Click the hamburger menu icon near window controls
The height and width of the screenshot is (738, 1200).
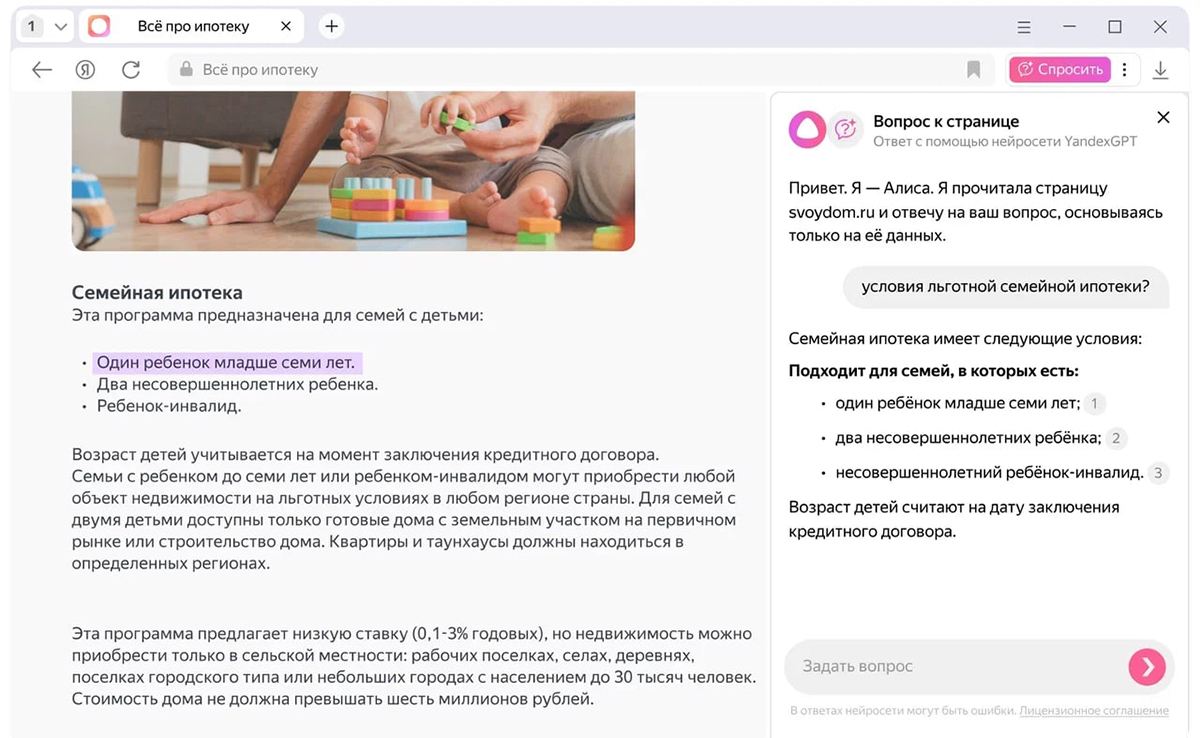(x=1023, y=27)
